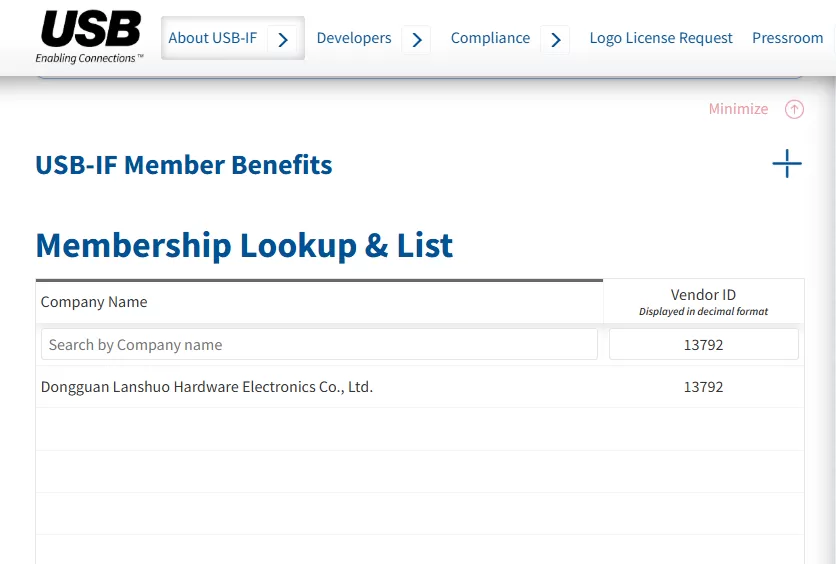The width and height of the screenshot is (836, 564).
Task: Select the Dongguan Lanshuo Hardware Electronics row
Action: (x=207, y=387)
